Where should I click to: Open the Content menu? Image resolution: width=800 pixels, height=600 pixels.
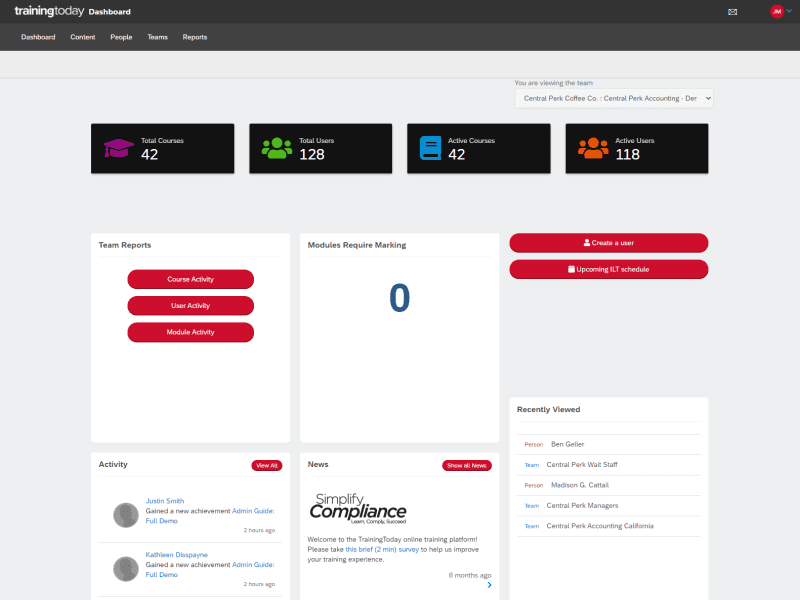(83, 37)
